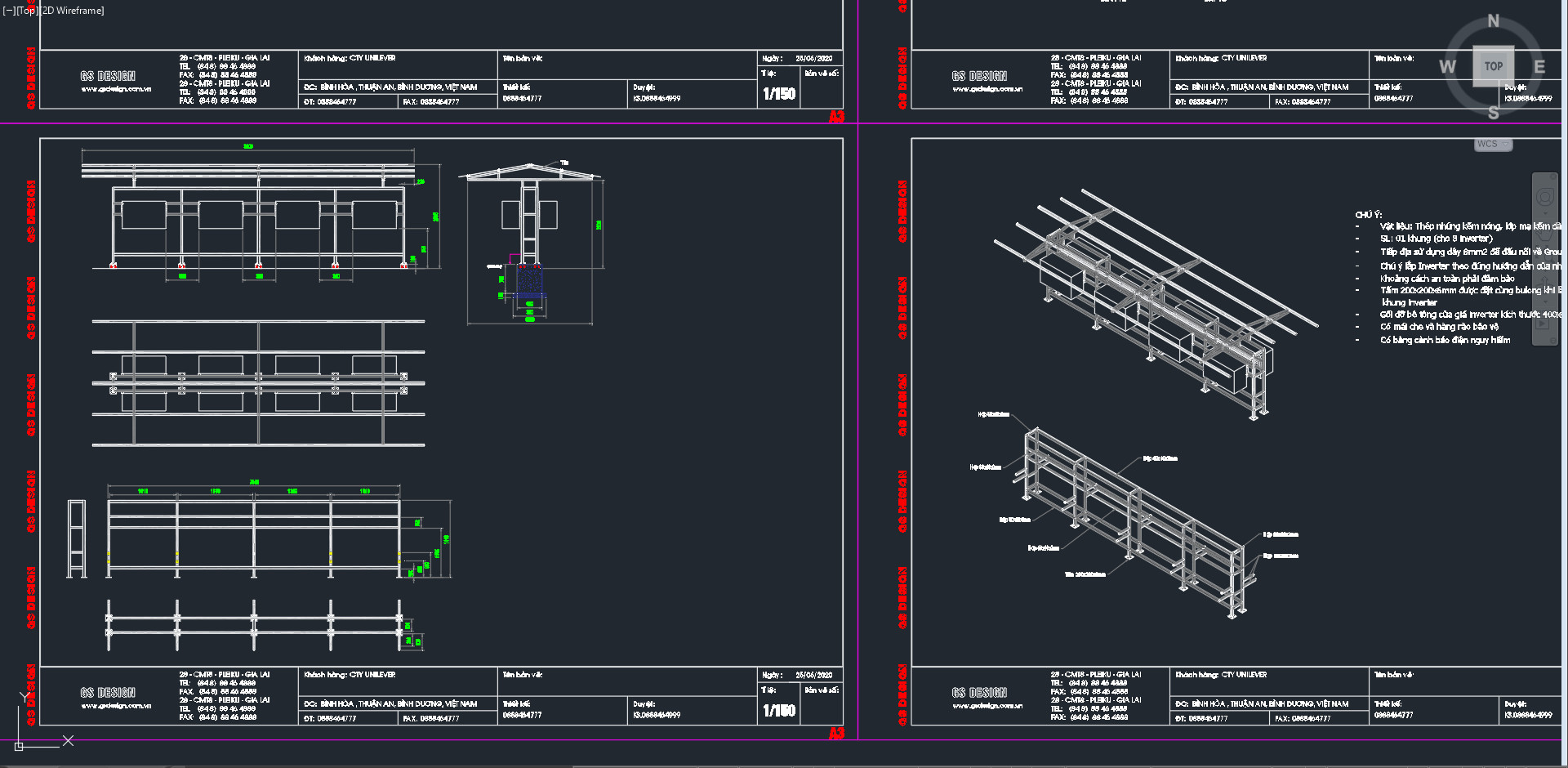Click the 1/150 scale text in bottom title block

pyautogui.click(x=779, y=711)
